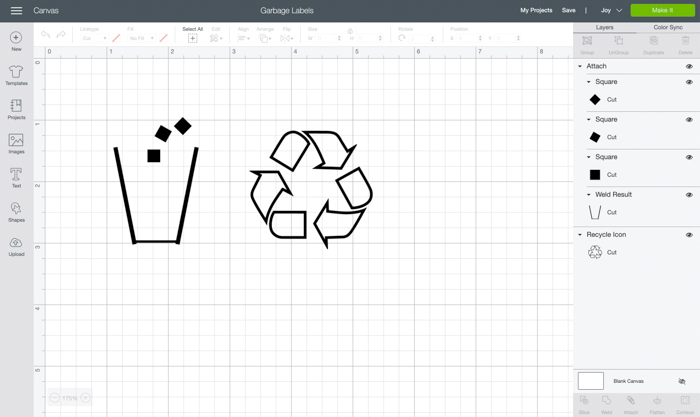Create a New project from the sidebar

(16, 42)
